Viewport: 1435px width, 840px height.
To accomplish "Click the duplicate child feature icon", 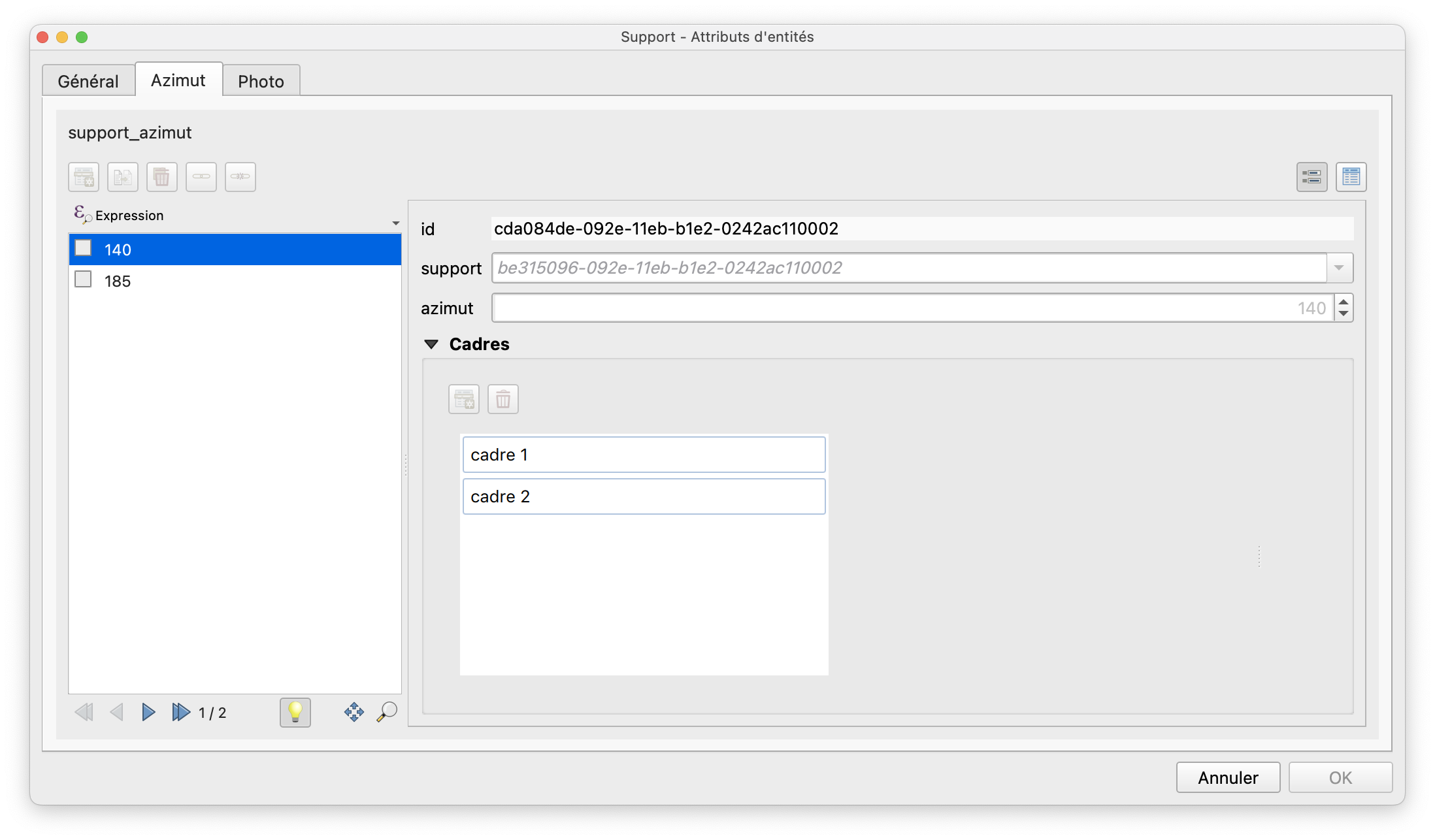I will point(123,177).
